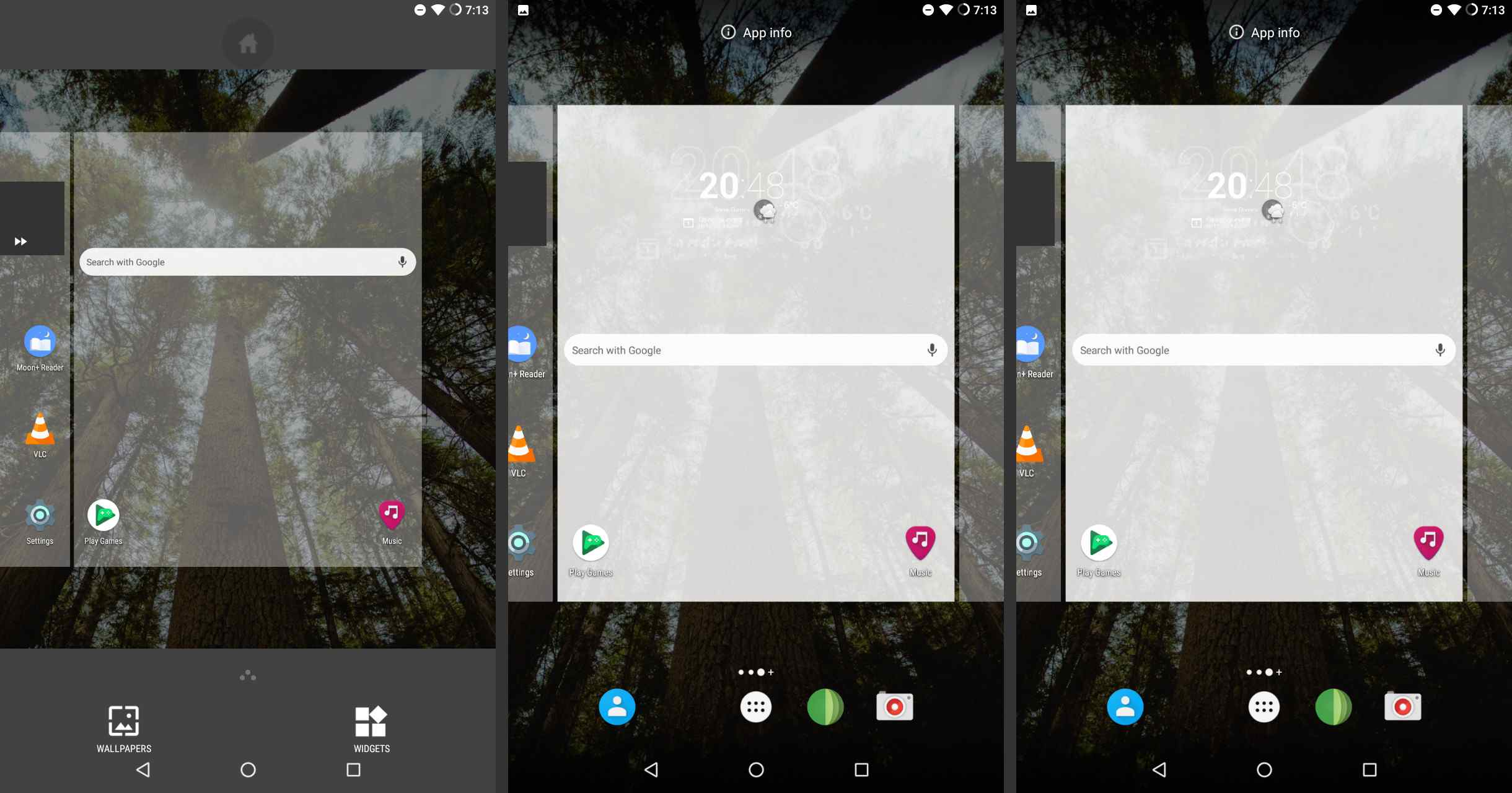The image size is (1512, 793).
Task: Tap the Widgets button
Action: [x=370, y=725]
